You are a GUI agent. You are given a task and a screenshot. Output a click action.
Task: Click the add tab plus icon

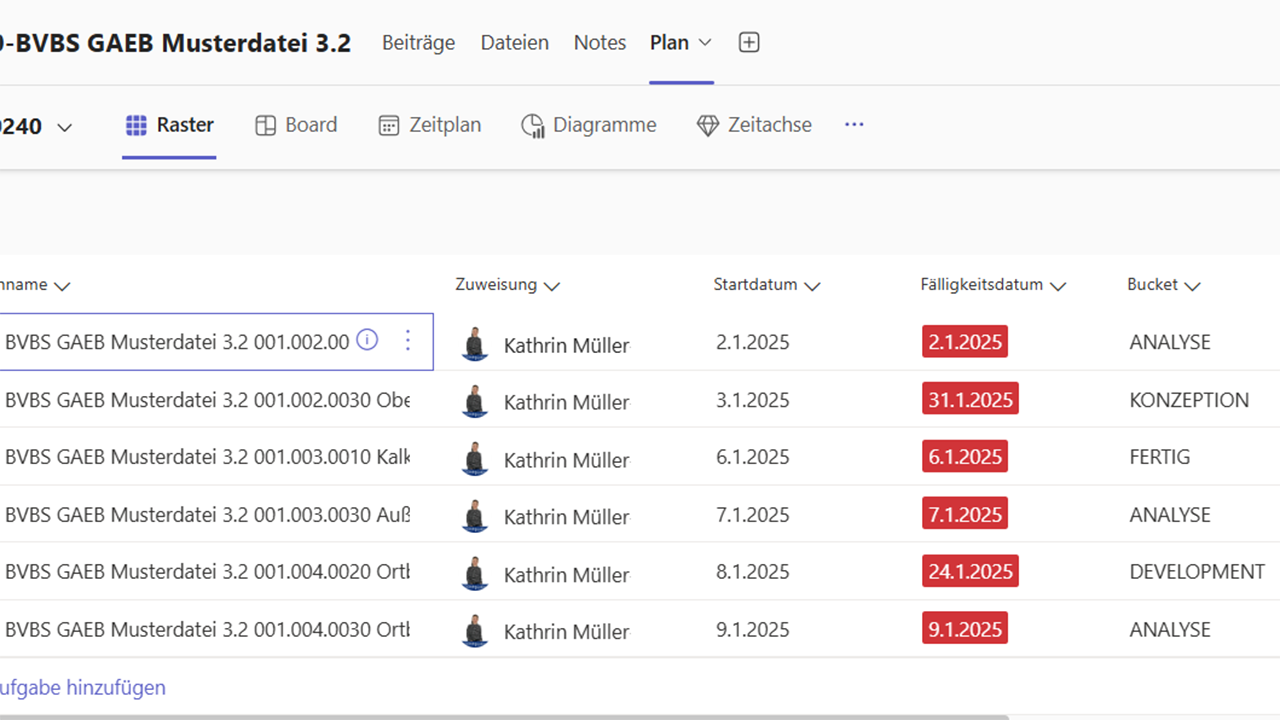pyautogui.click(x=749, y=42)
